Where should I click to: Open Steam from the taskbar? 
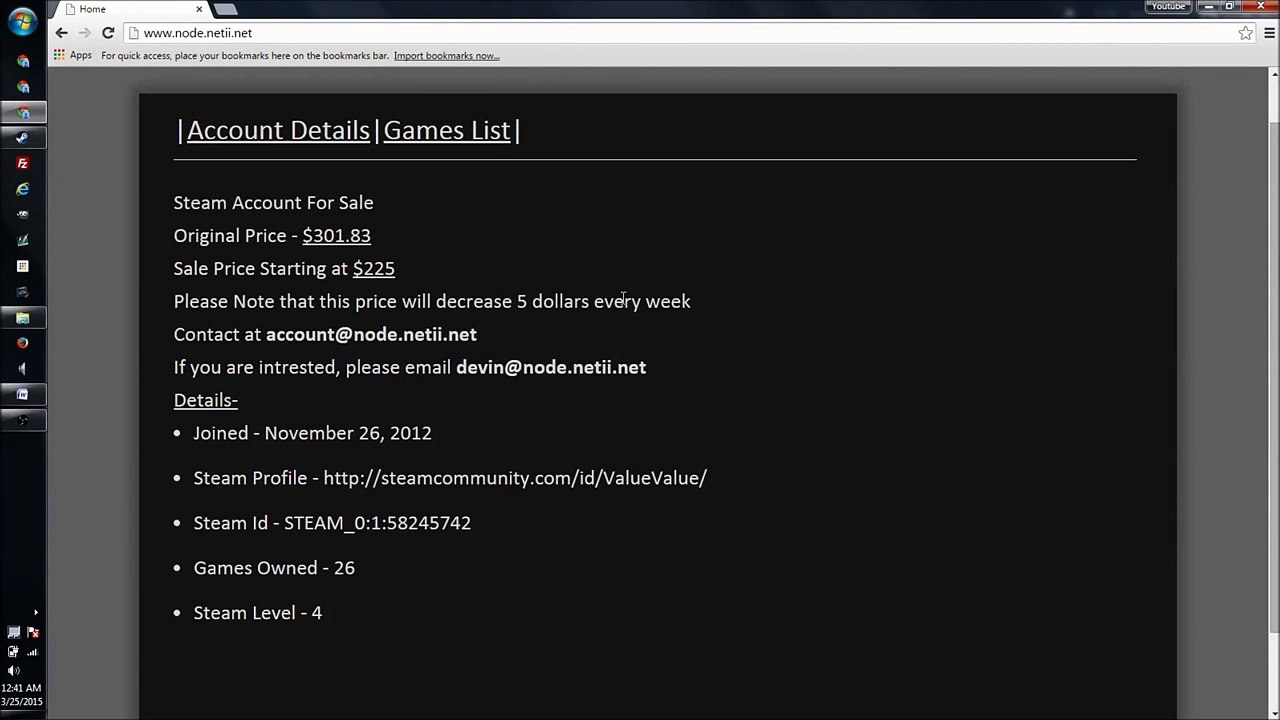pyautogui.click(x=22, y=138)
